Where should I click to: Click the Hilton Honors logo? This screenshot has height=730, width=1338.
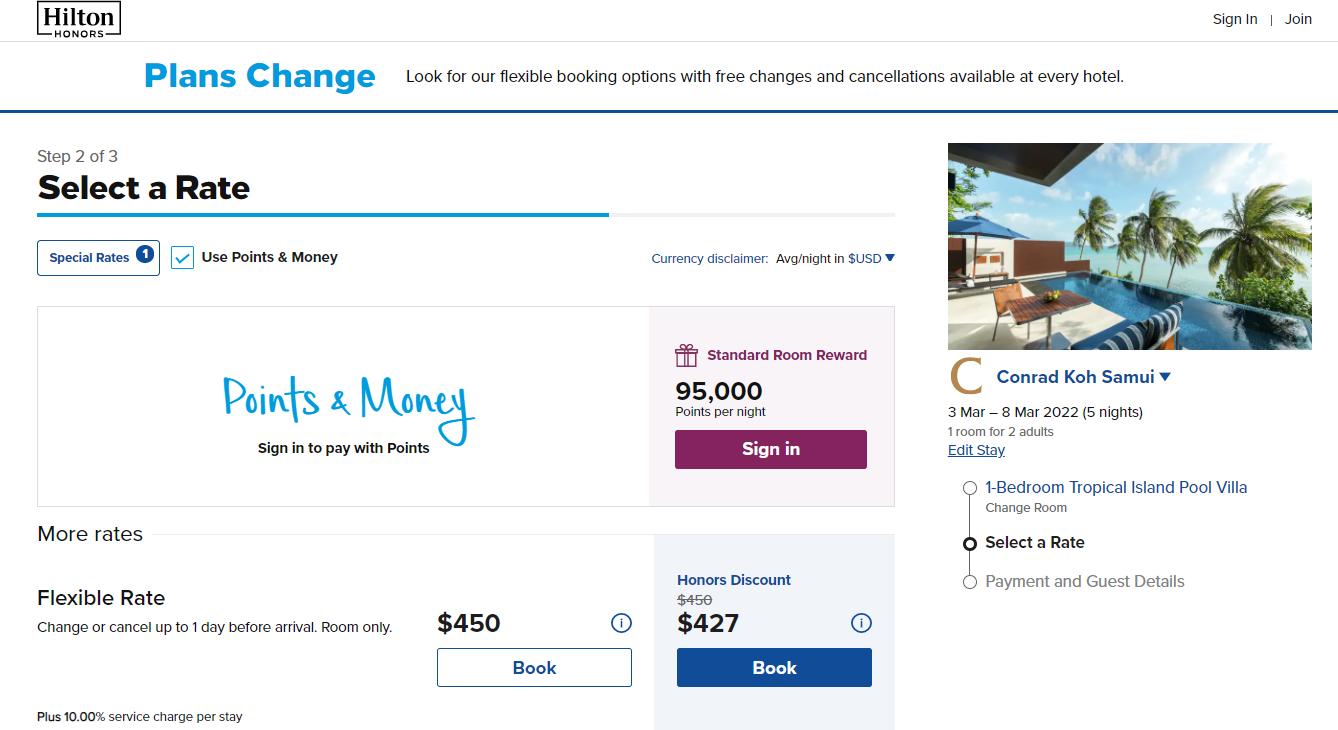click(78, 18)
